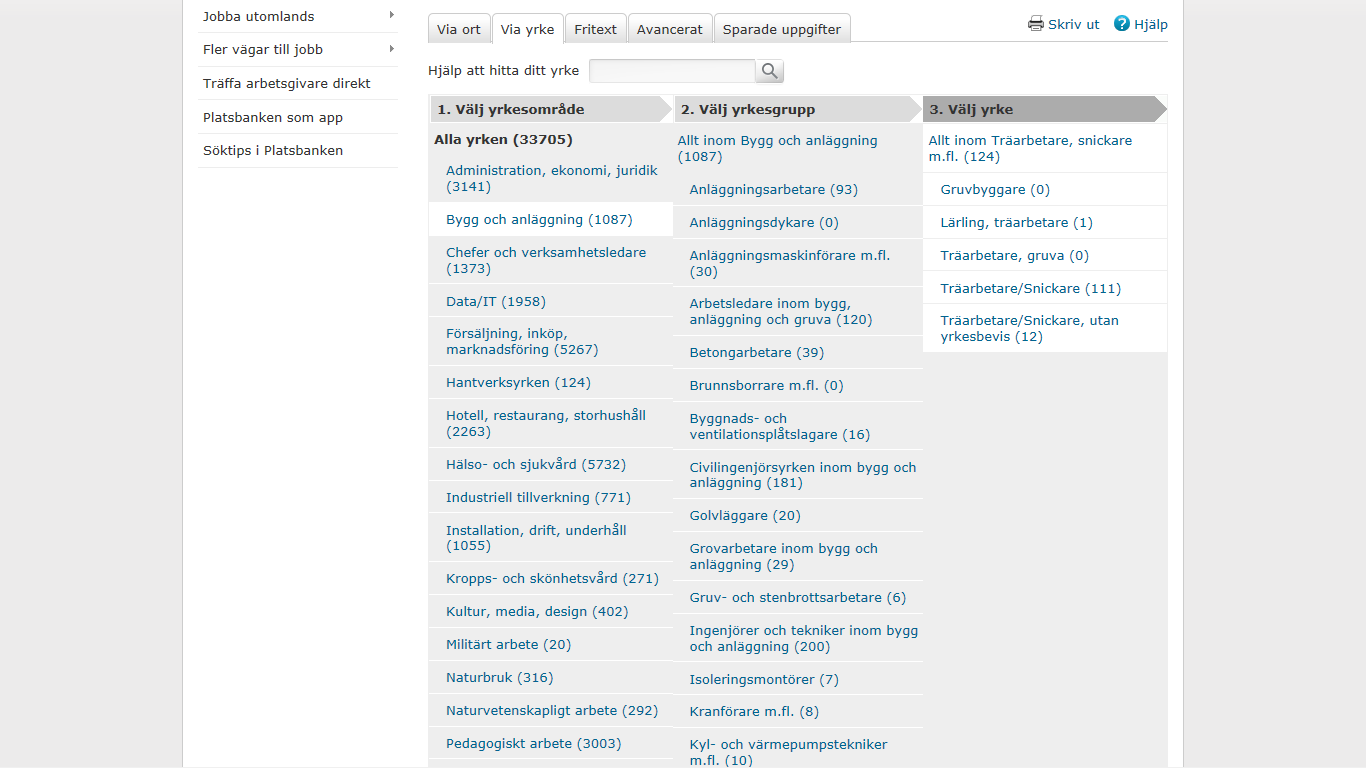Choose Chefer och verksamhetsledare category
The image size is (1366, 768).
click(546, 260)
